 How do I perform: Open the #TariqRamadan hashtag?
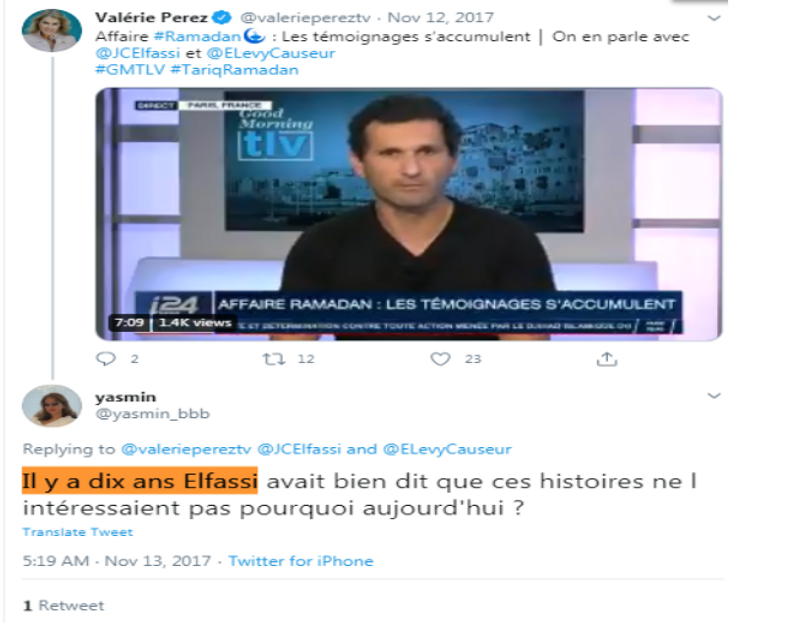click(234, 70)
